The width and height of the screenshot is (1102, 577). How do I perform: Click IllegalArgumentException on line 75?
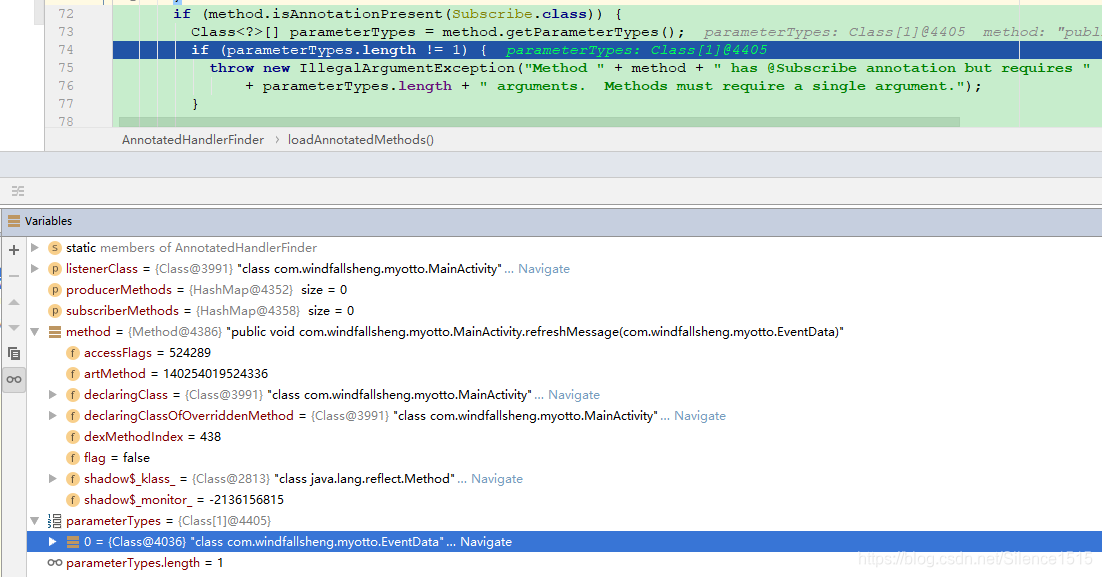(408, 67)
